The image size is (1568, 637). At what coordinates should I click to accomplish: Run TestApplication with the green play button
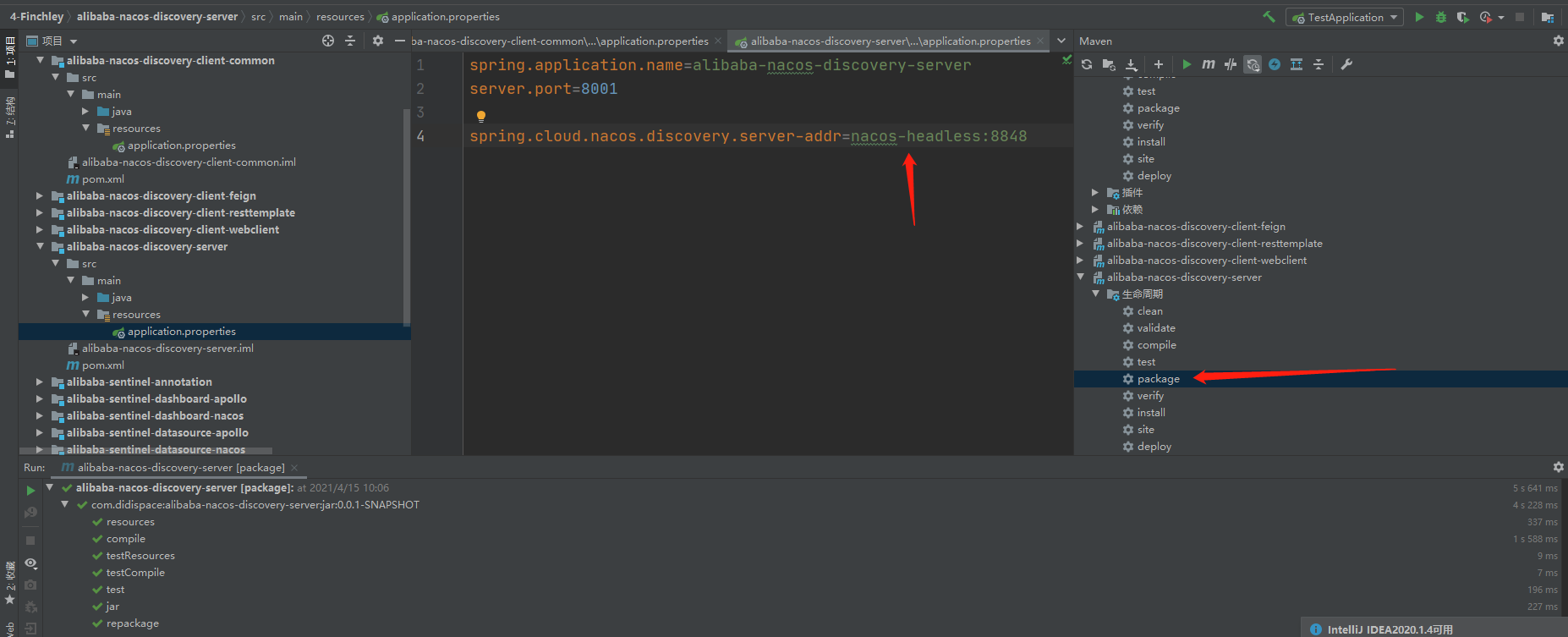1419,17
